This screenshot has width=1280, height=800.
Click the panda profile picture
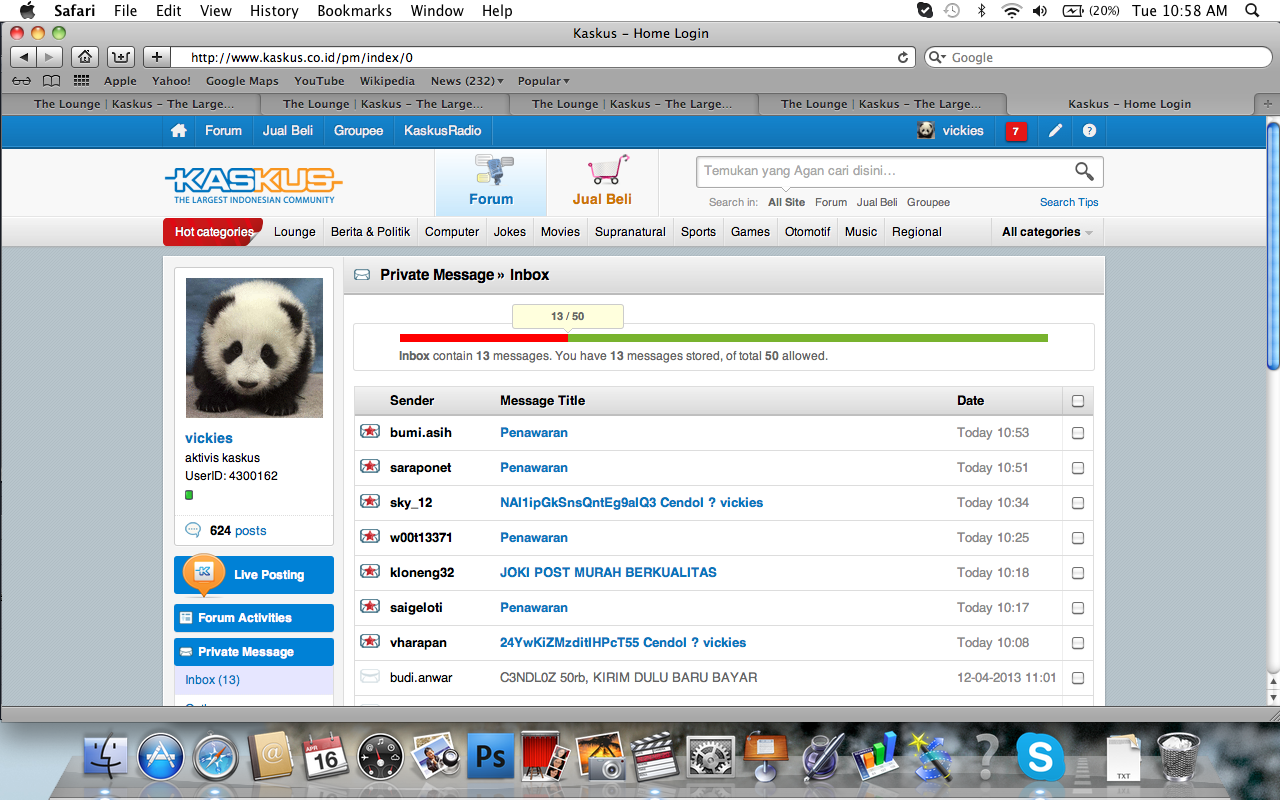pos(254,348)
